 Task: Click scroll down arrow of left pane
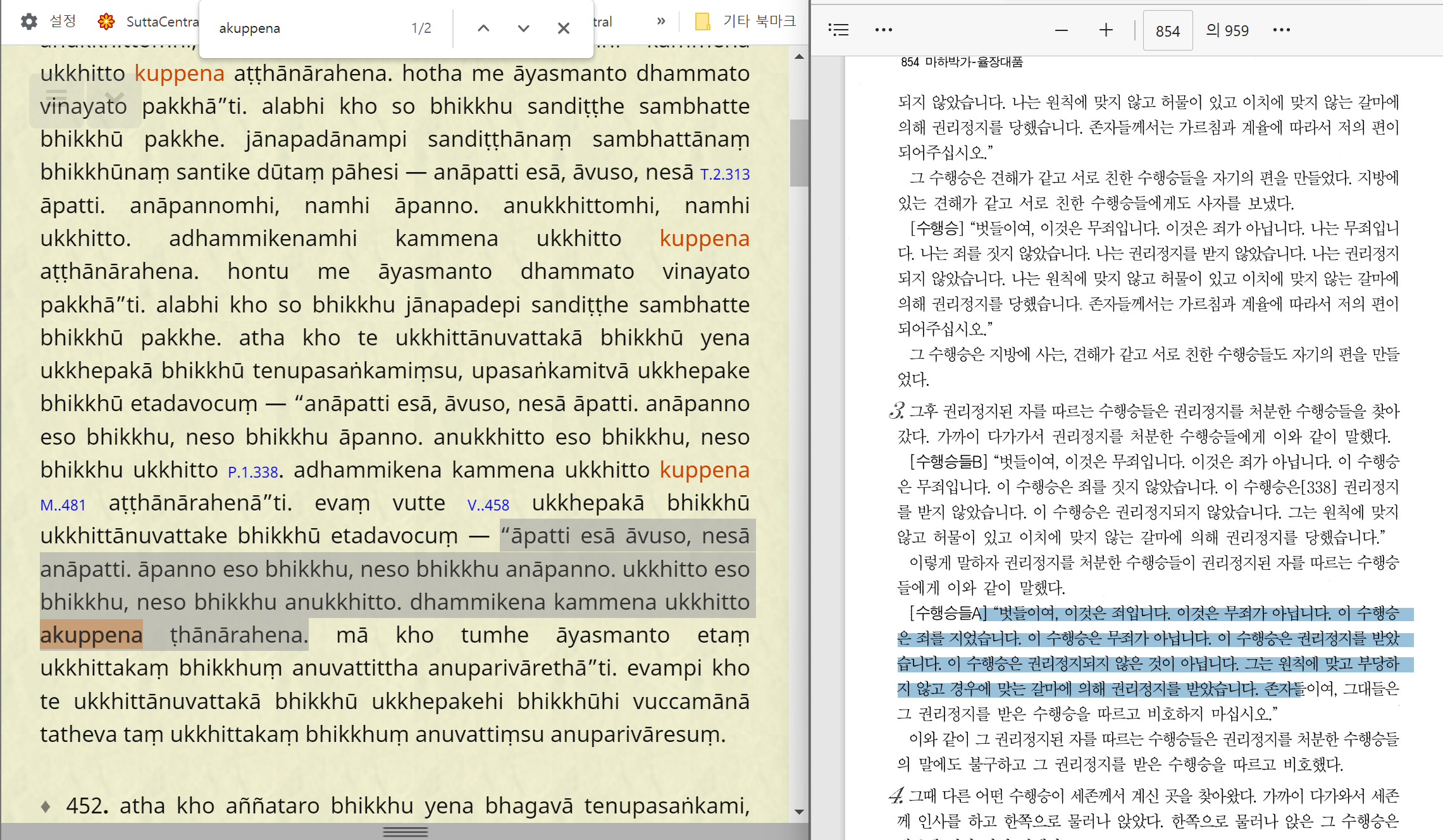pyautogui.click(x=799, y=812)
